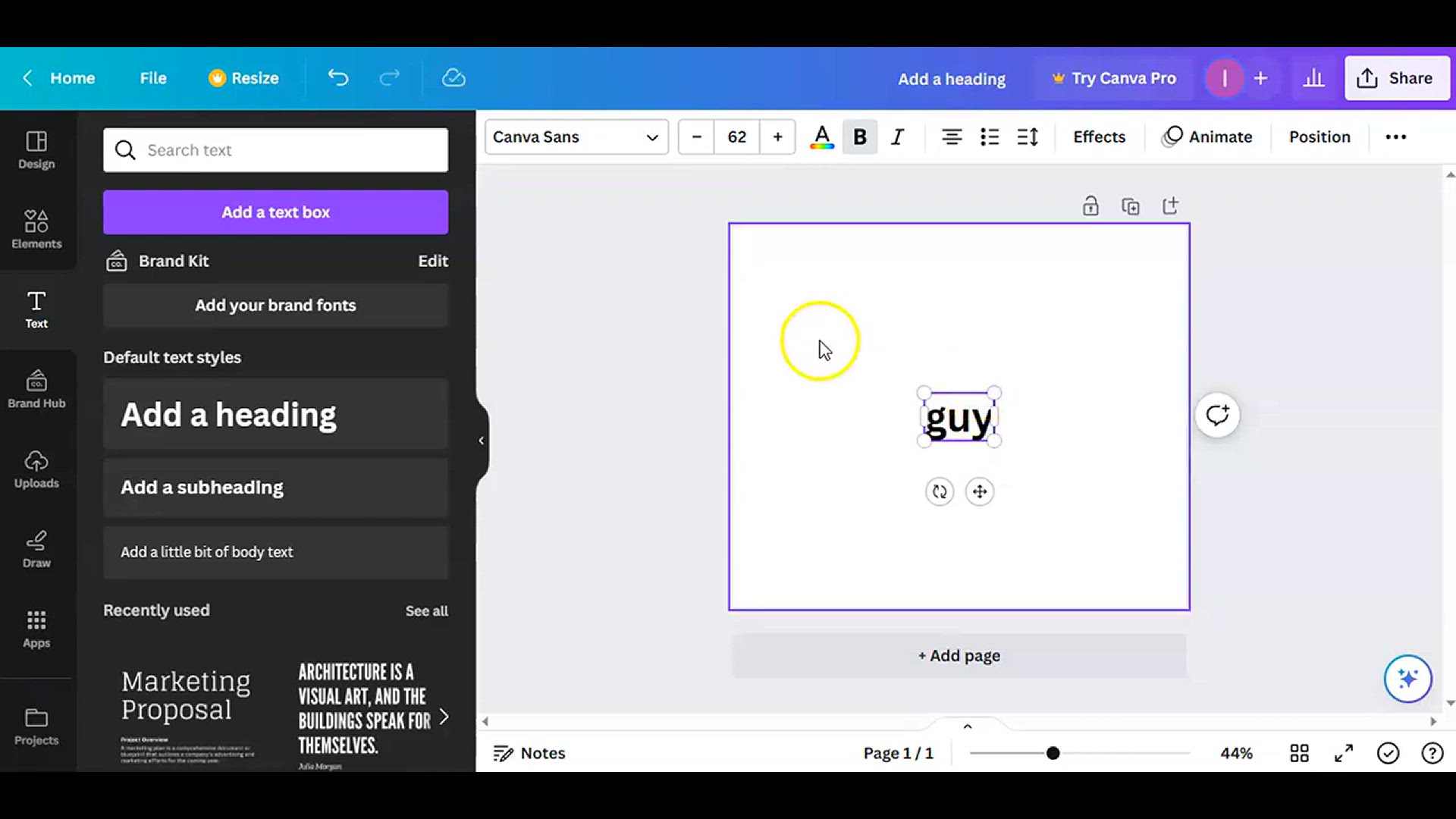Viewport: 1456px width, 819px height.
Task: Add collaborator with plus icon
Action: pyautogui.click(x=1260, y=78)
